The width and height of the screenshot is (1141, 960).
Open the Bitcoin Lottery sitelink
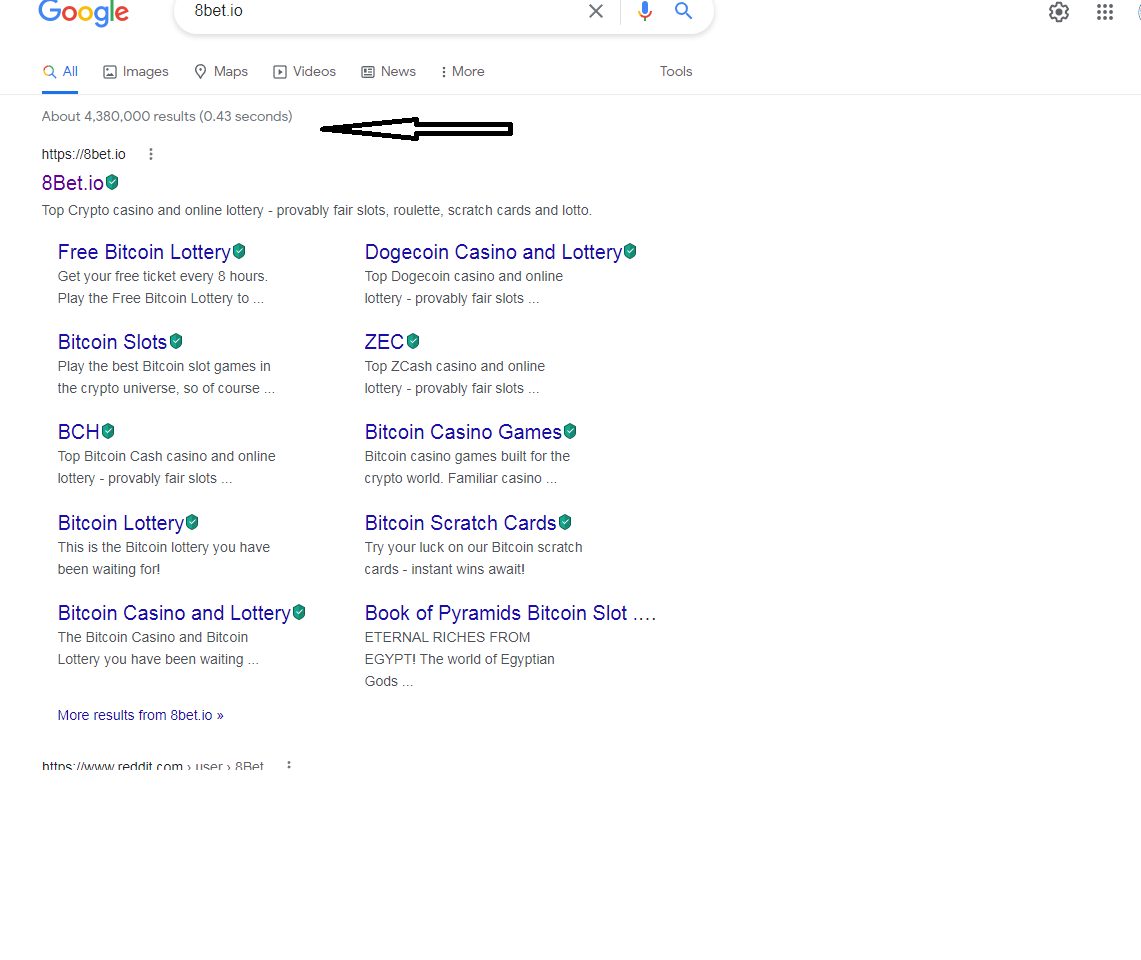click(x=121, y=523)
